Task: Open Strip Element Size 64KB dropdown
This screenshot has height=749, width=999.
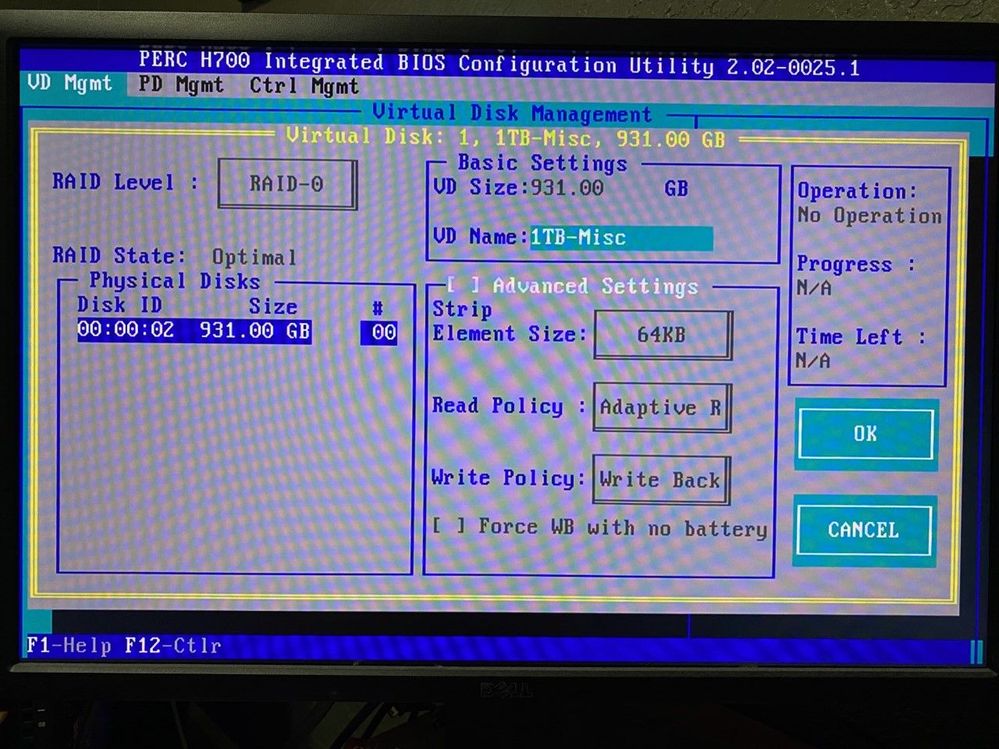Action: point(663,335)
